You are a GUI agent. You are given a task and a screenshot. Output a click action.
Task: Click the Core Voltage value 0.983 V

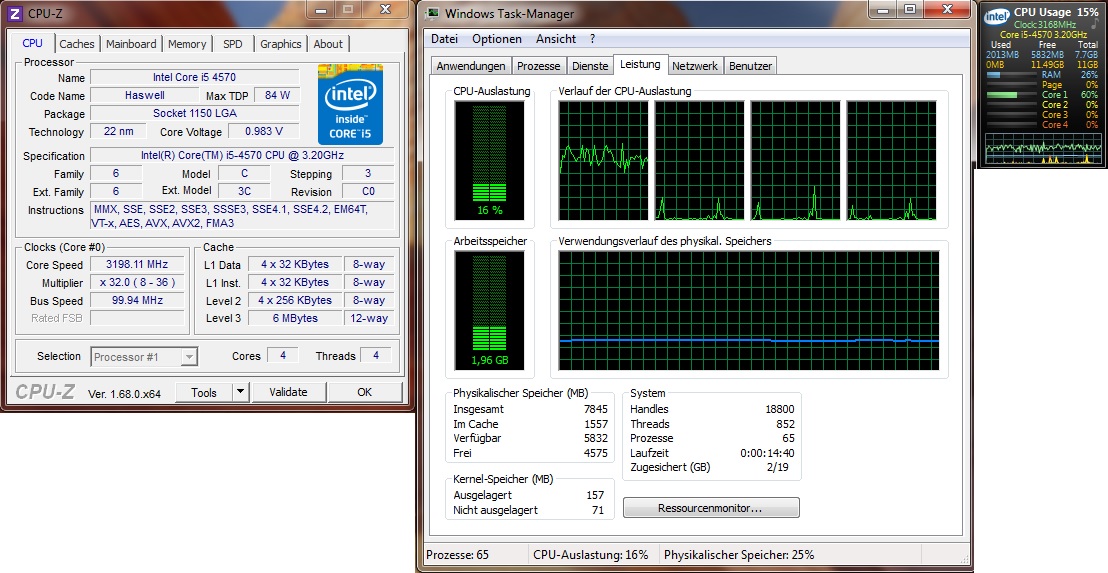click(264, 131)
